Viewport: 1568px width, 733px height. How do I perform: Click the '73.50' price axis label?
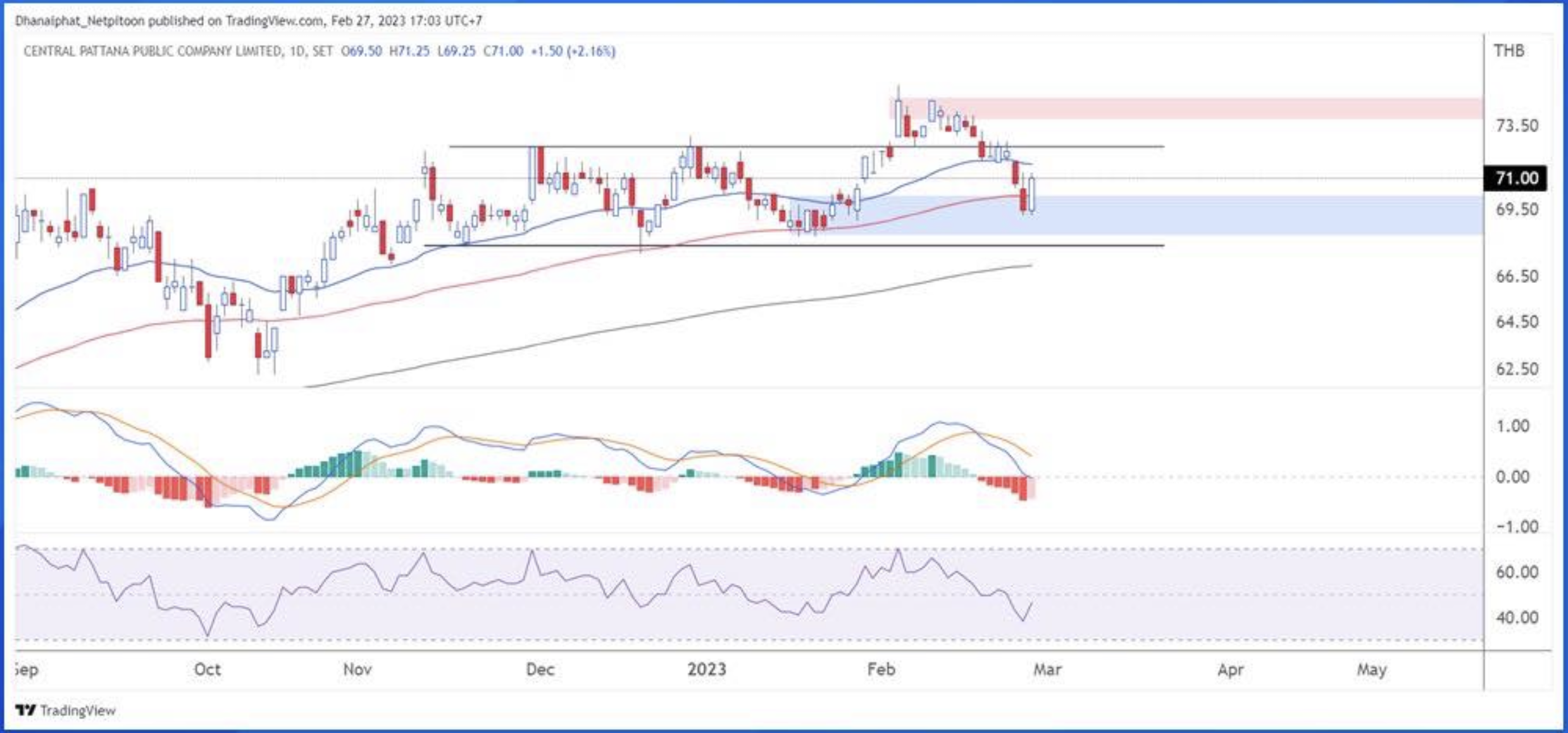(x=1517, y=126)
